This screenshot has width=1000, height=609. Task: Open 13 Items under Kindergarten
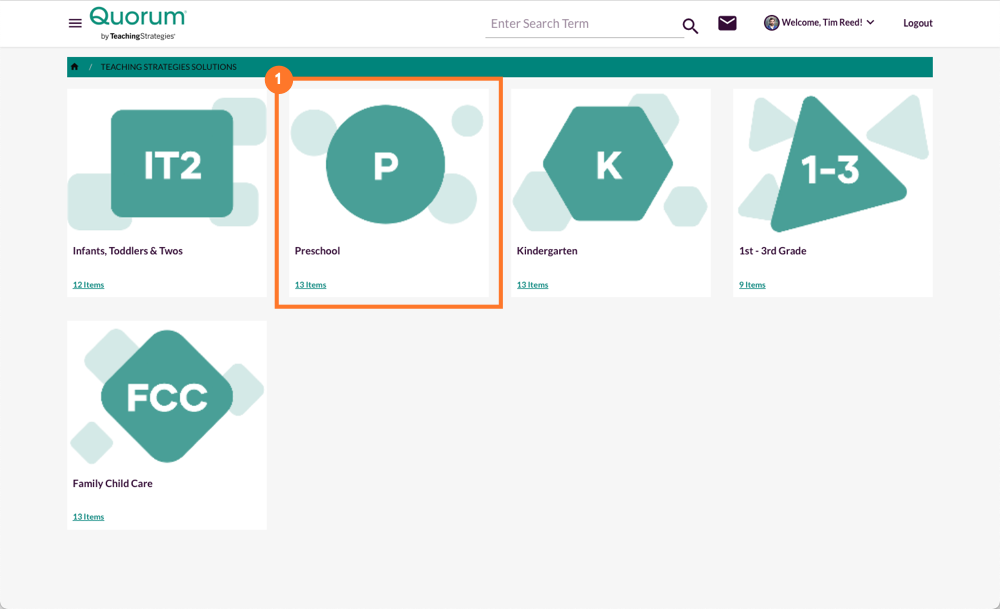532,284
